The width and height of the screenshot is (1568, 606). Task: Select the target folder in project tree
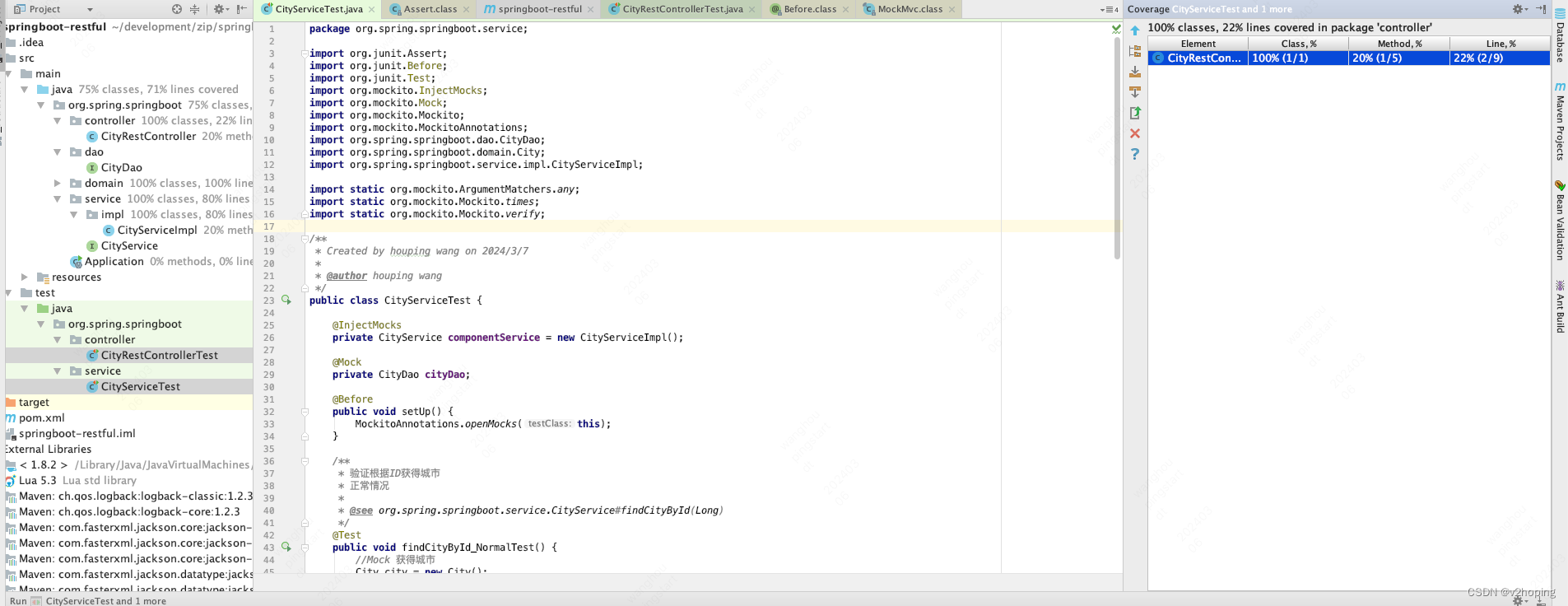(34, 403)
